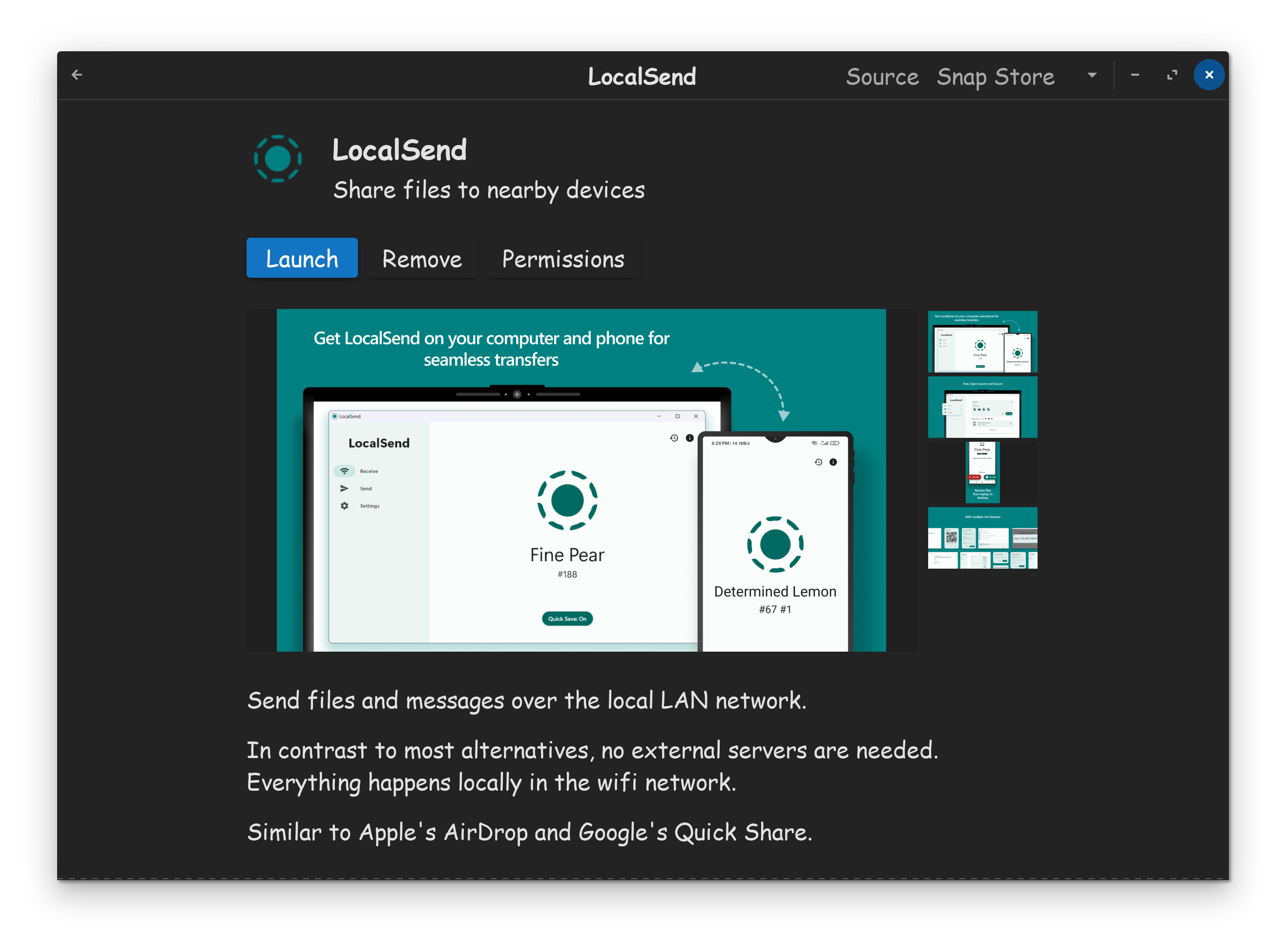Viewport: 1288px width, 945px height.
Task: Select the phone 'Receive files' thumbnail
Action: point(982,472)
